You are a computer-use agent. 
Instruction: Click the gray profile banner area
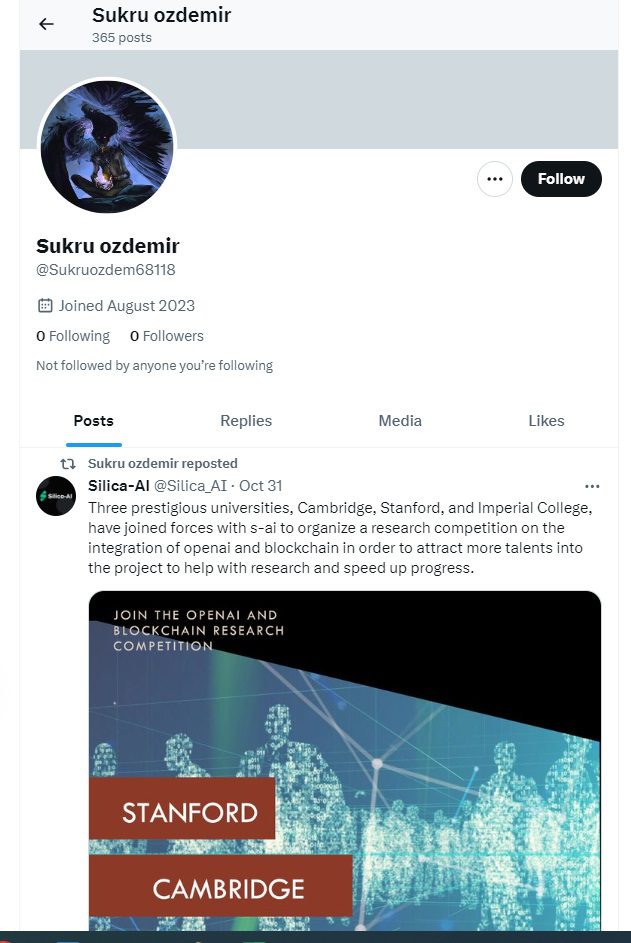400,100
